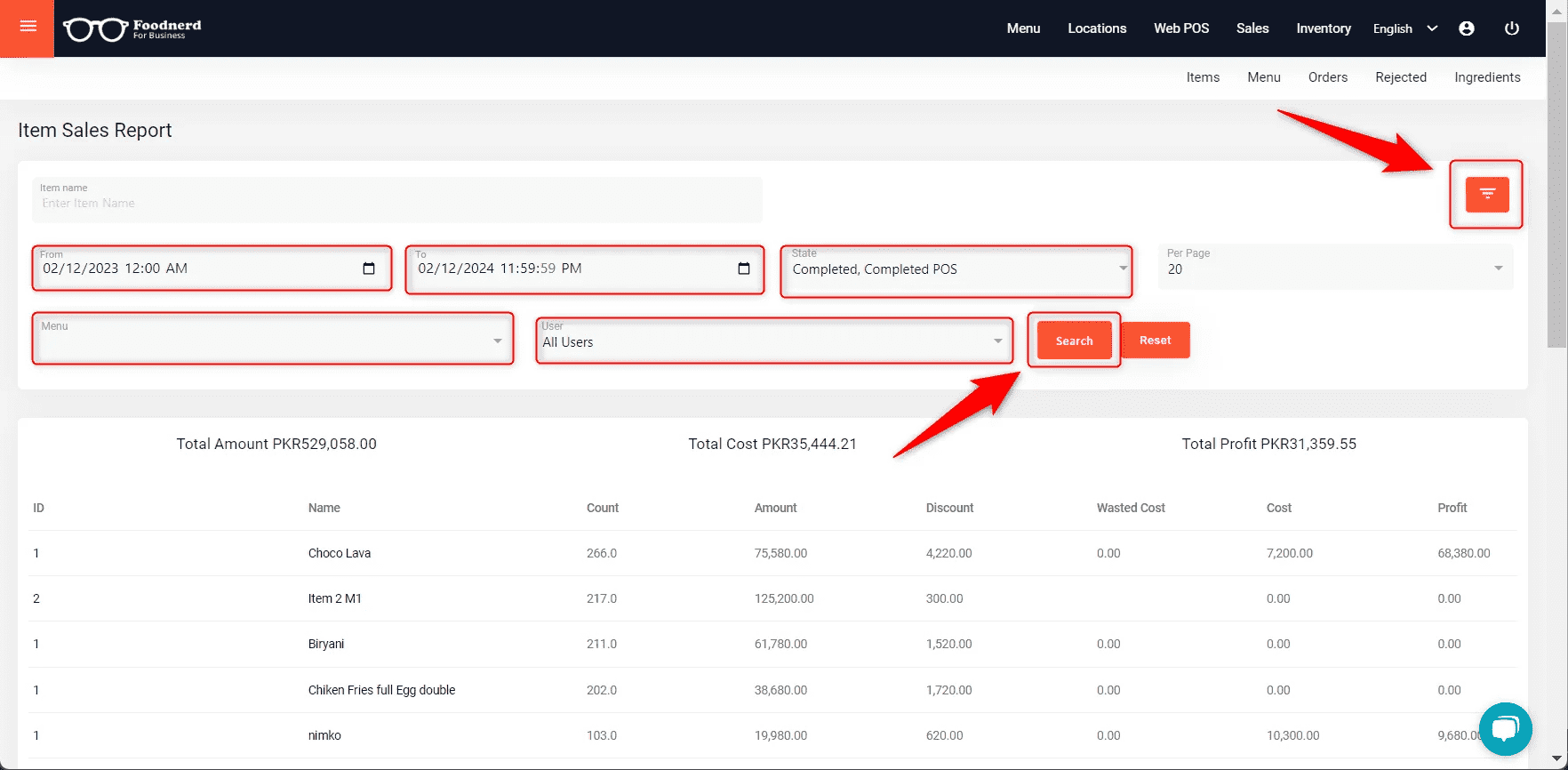Switch to the Orders report tab
1568x770 pixels.
1328,77
